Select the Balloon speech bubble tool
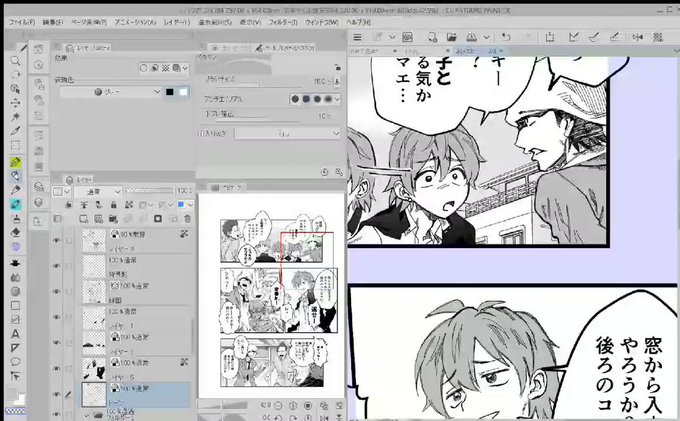The height and width of the screenshot is (421, 680). [x=15, y=362]
